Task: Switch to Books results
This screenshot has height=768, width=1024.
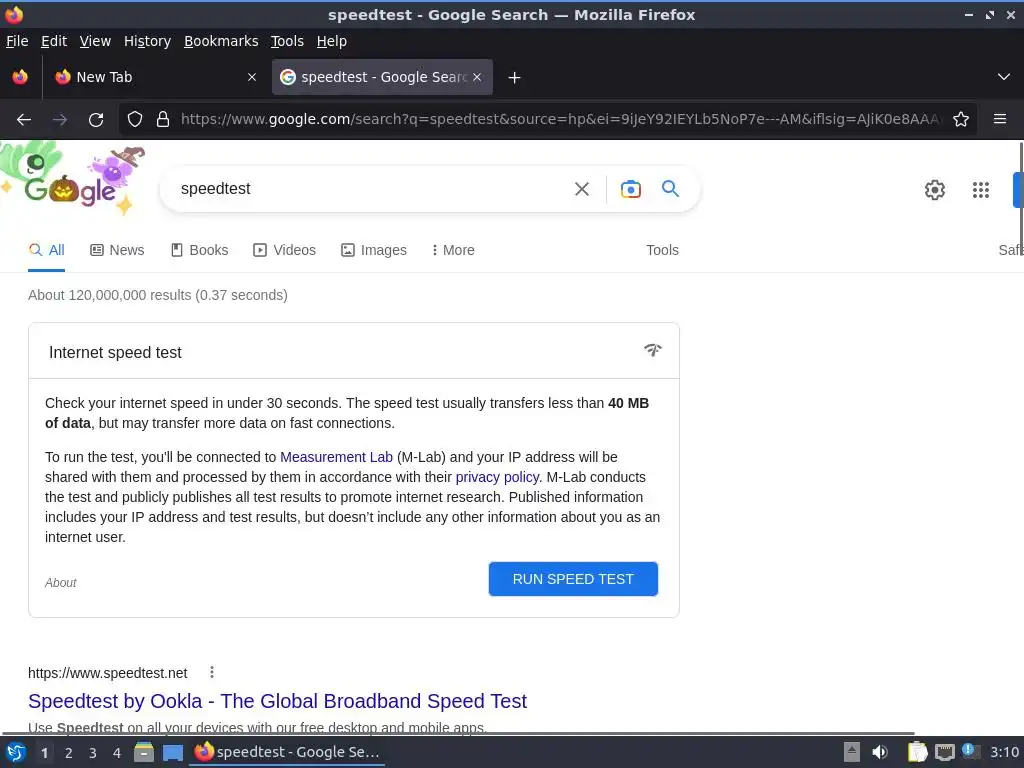Action: click(200, 250)
